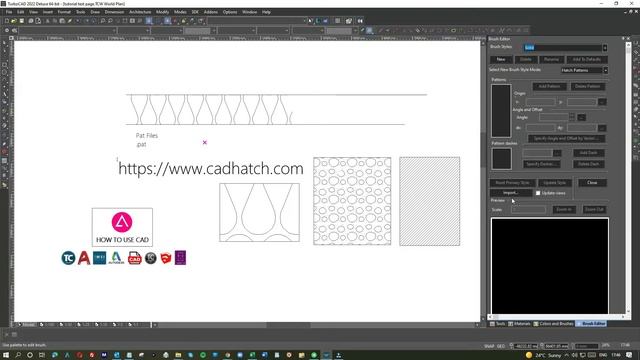Click the origin pick button beside y field
This screenshot has width=640, height=360.
pos(602,102)
